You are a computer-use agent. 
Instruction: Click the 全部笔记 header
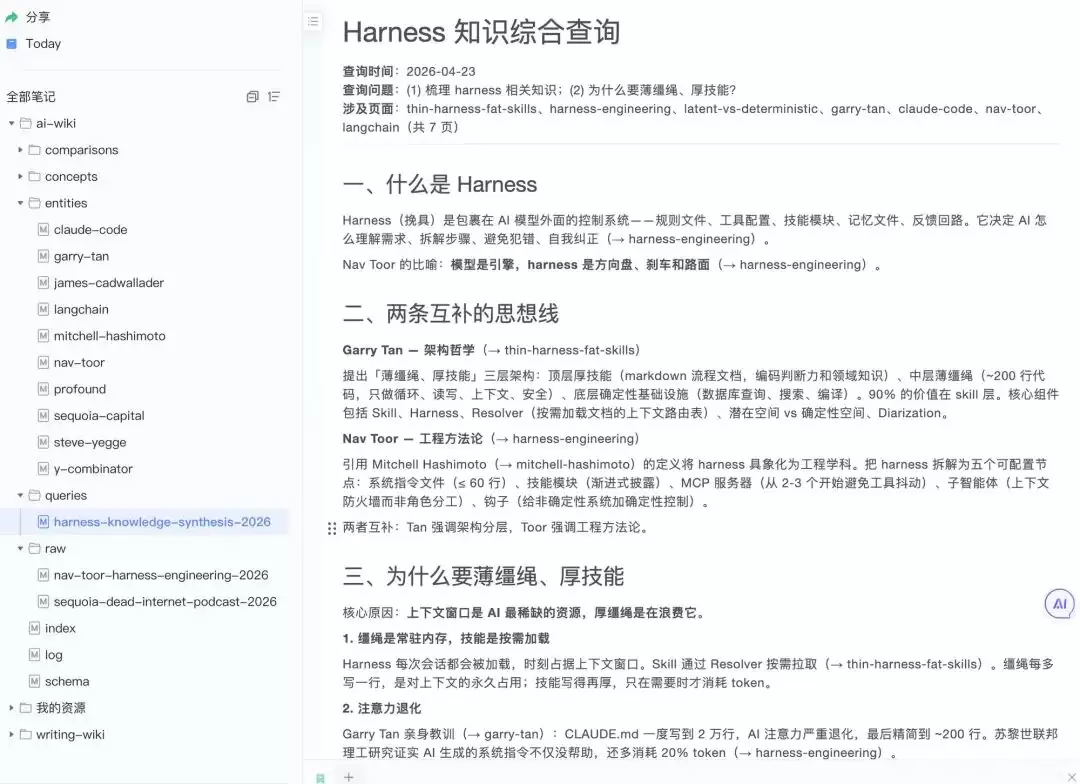point(31,97)
